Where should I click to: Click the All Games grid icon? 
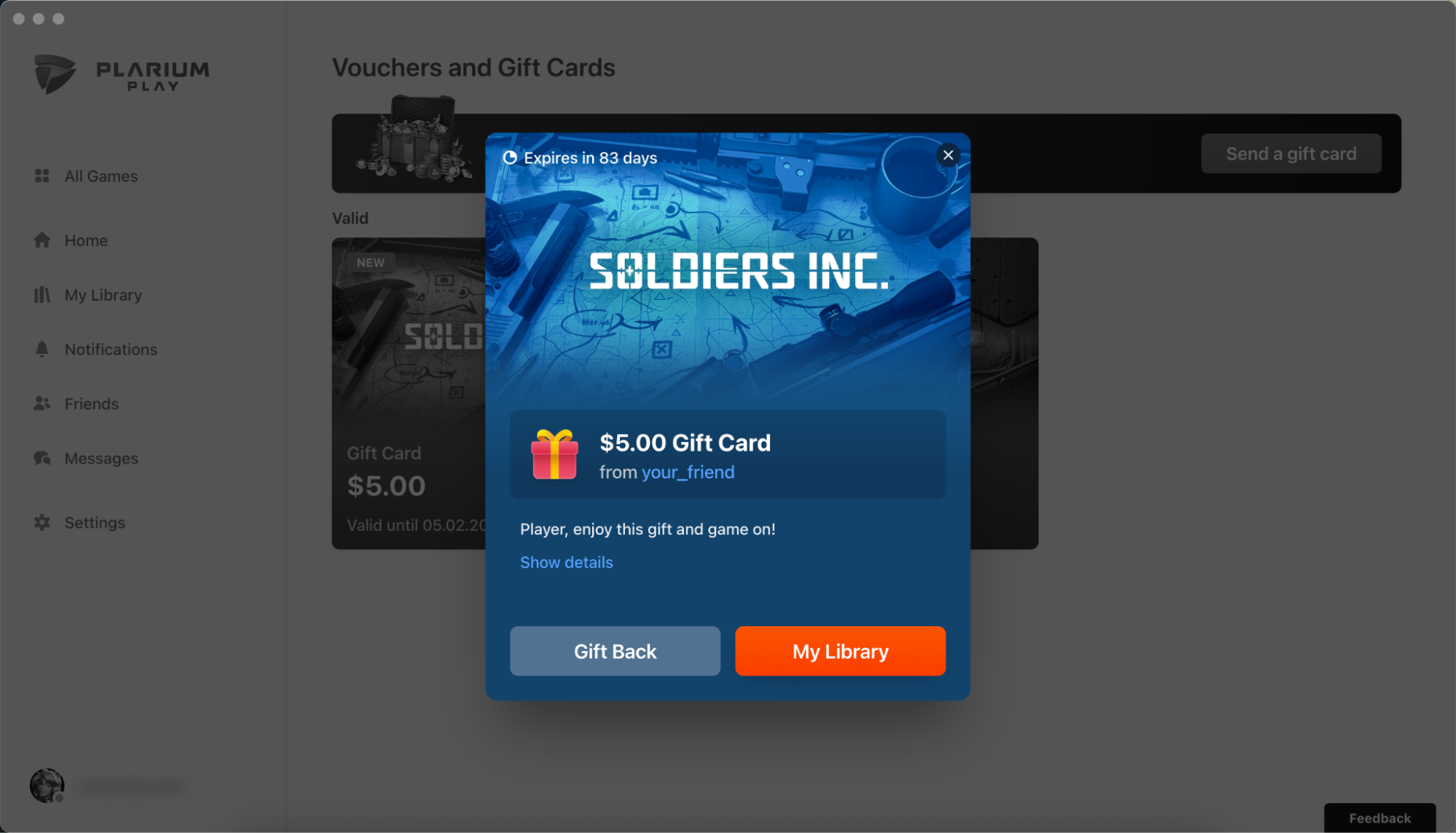(x=42, y=176)
